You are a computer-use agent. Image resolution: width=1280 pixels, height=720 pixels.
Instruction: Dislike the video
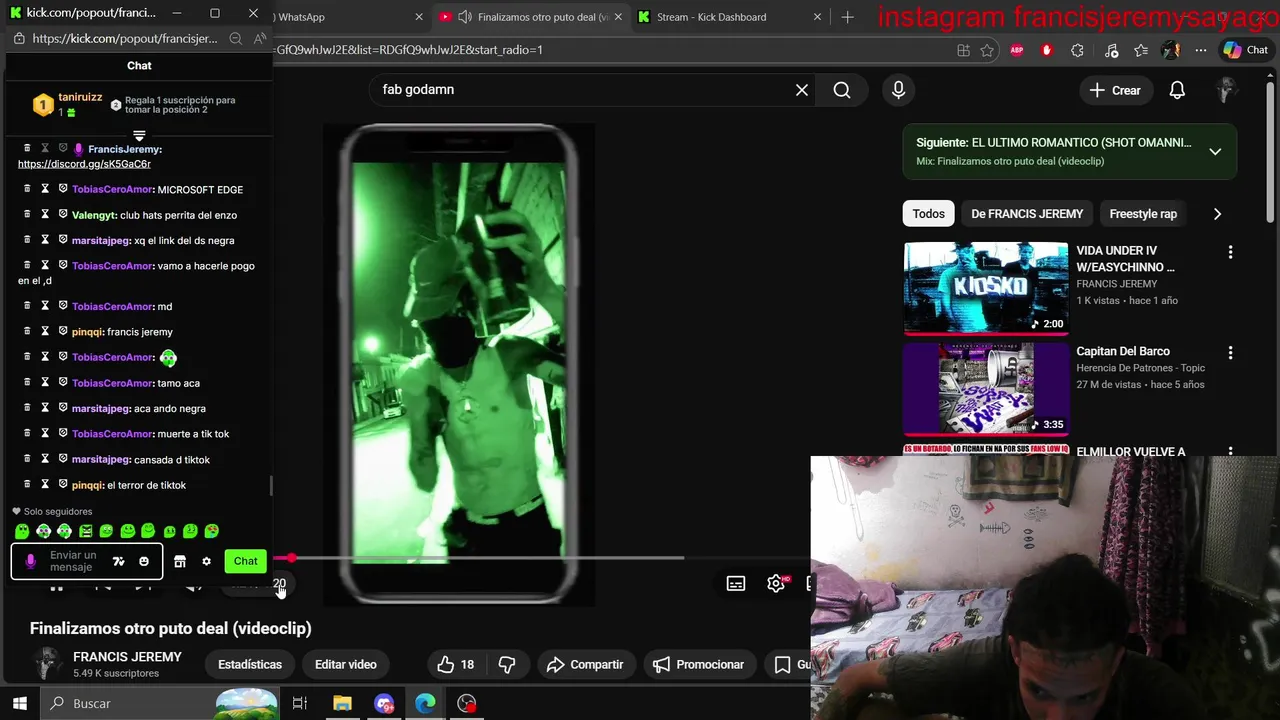507,664
